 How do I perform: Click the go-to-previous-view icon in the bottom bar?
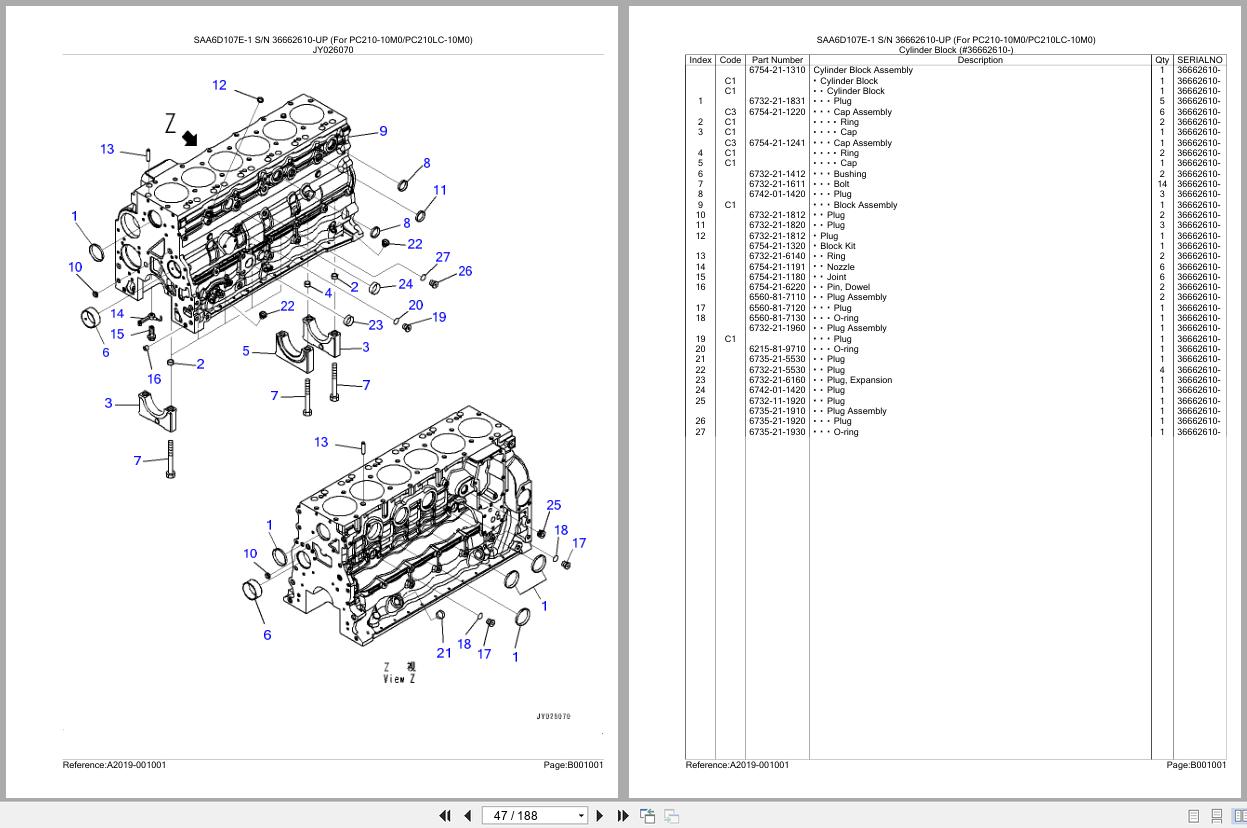648,816
